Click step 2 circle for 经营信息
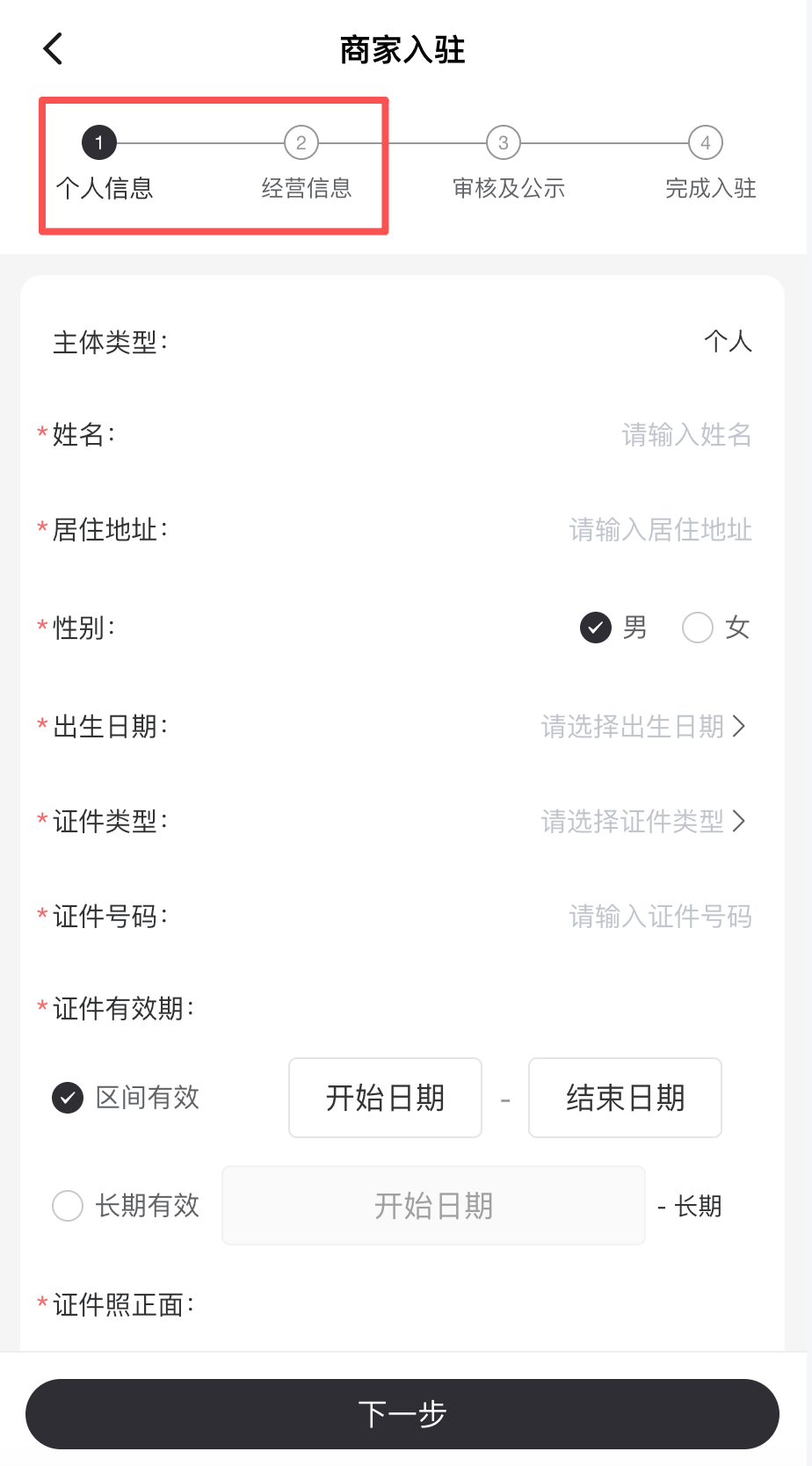The height and width of the screenshot is (1466, 812). [x=301, y=142]
